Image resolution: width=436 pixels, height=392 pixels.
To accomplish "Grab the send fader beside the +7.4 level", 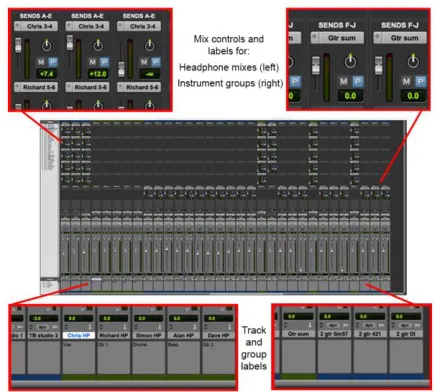I will click(x=18, y=45).
